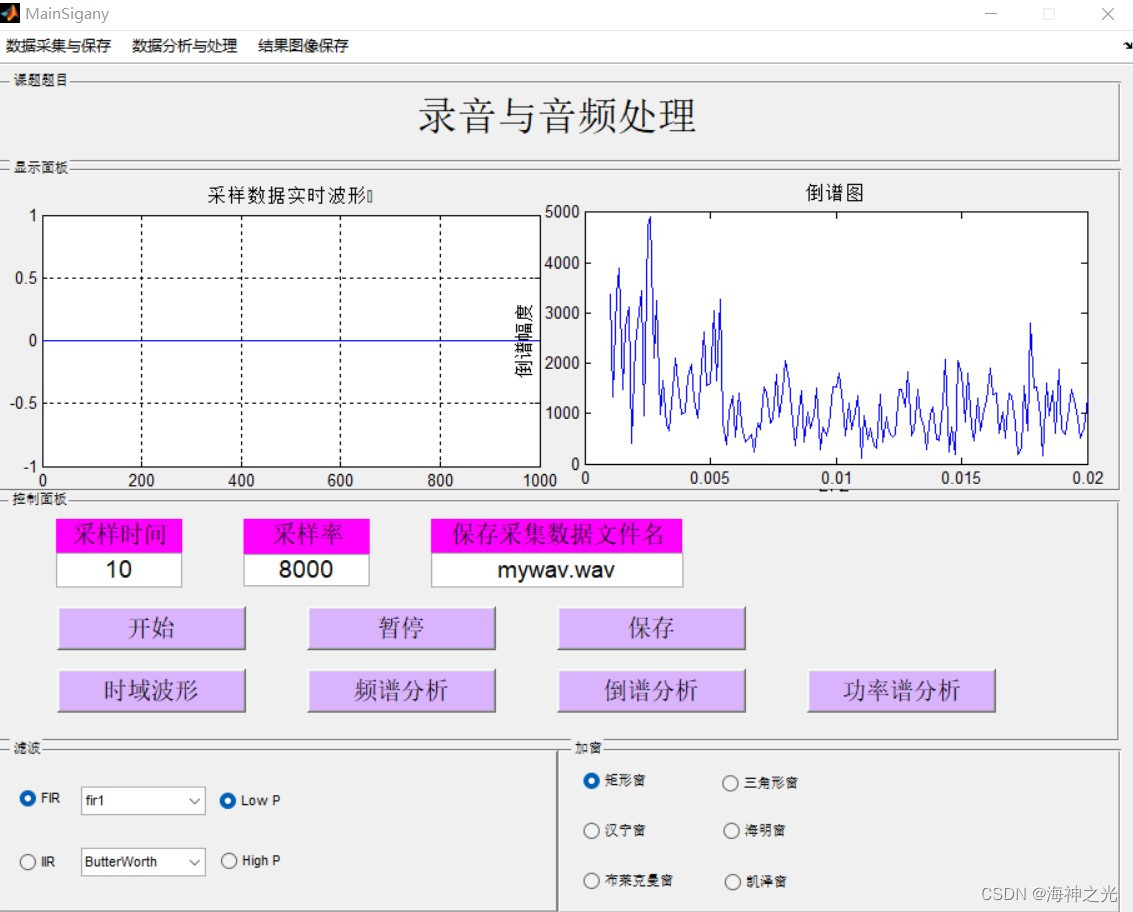Screen dimensions: 1133x912
Task: Click the dock arrow icon at menu bar right
Action: pyautogui.click(x=1127, y=46)
